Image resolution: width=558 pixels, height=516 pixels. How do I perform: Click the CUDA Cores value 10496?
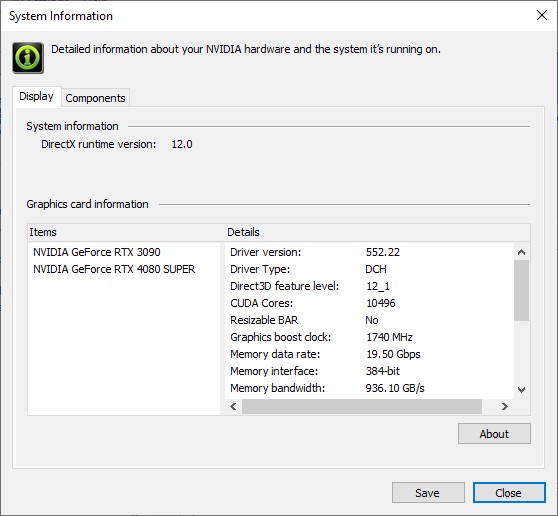tap(381, 304)
